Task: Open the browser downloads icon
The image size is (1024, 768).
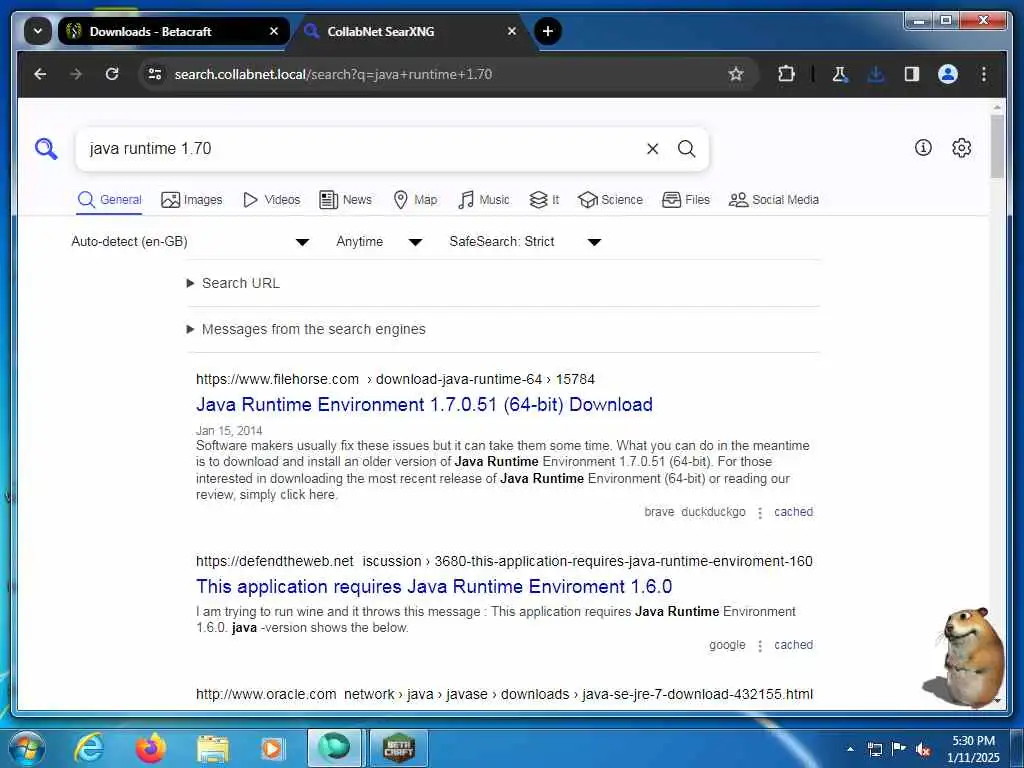Action: click(876, 74)
